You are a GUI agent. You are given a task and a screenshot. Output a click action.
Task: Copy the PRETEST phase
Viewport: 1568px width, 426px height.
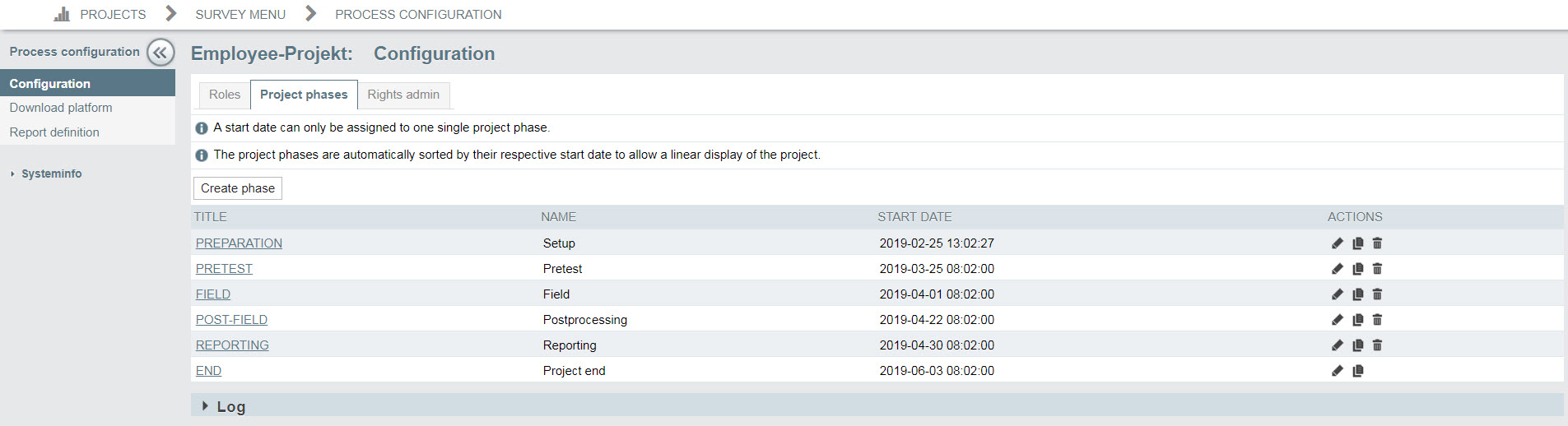click(x=1358, y=269)
